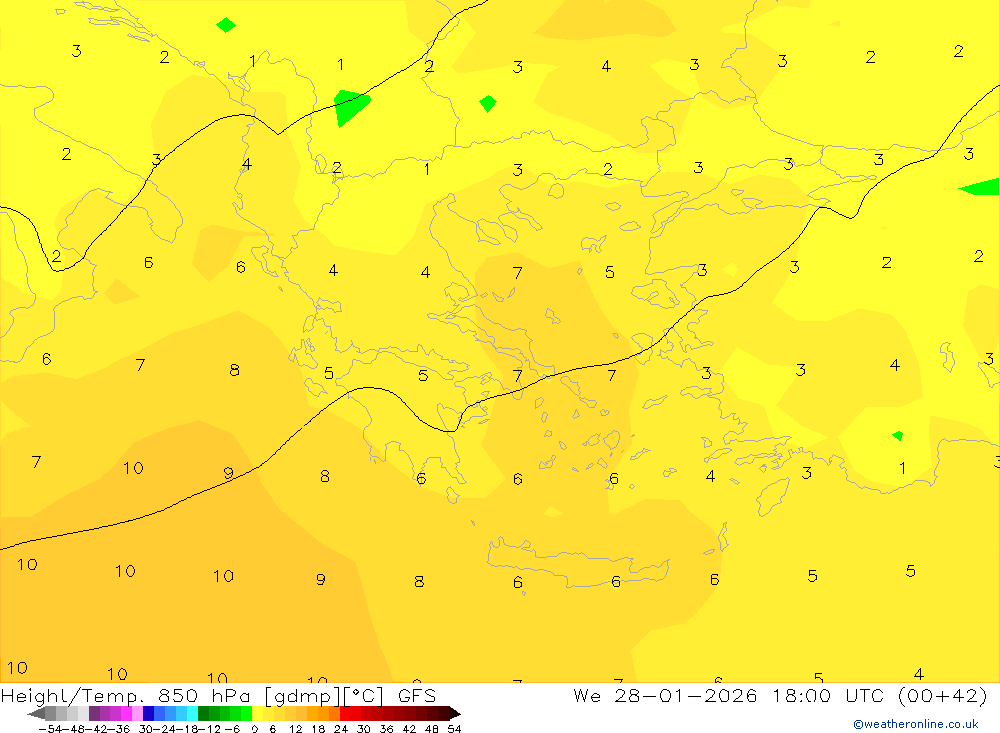1000x733 pixels.
Task: Click the '54' label at scale end
Action: [454, 729]
